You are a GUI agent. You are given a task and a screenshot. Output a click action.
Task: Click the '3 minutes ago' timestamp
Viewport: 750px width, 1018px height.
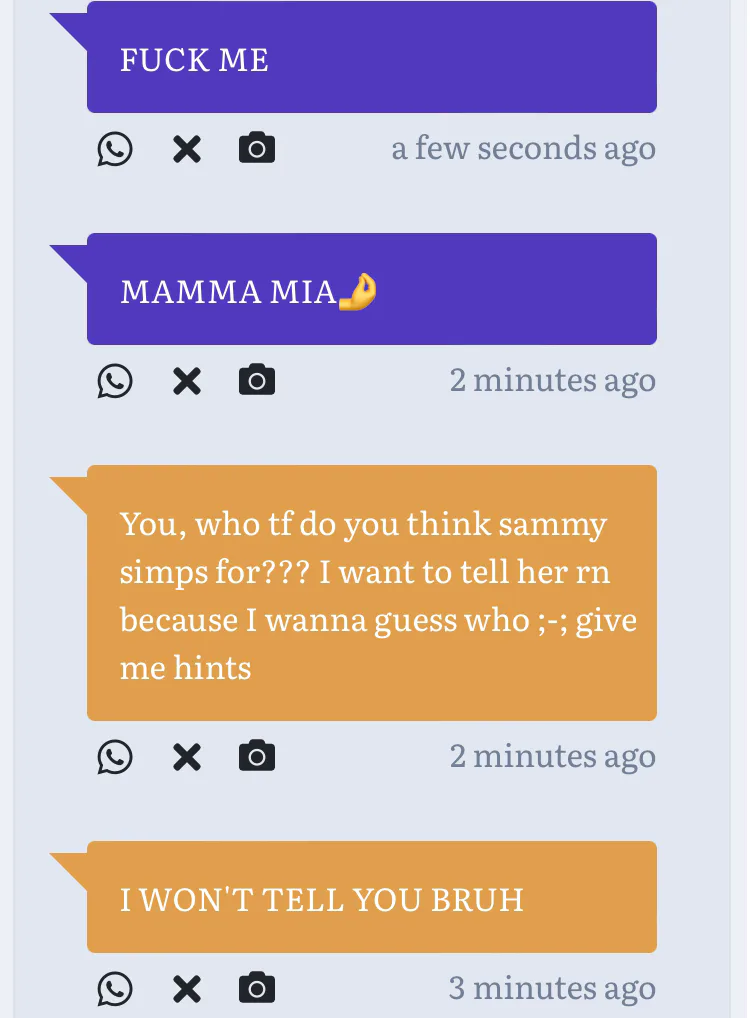tap(553, 989)
